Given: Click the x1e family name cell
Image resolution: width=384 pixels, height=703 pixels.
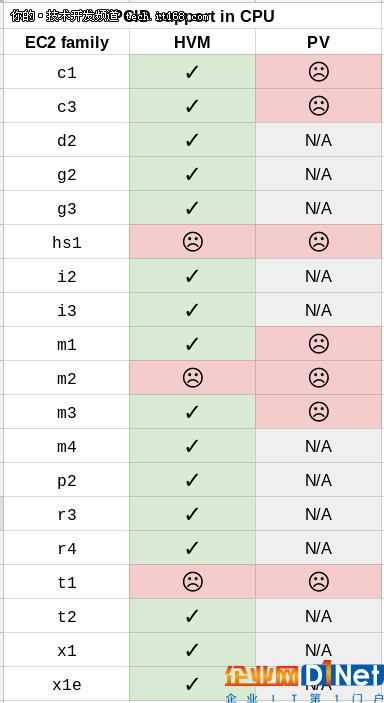Looking at the screenshot, I should tap(67, 684).
